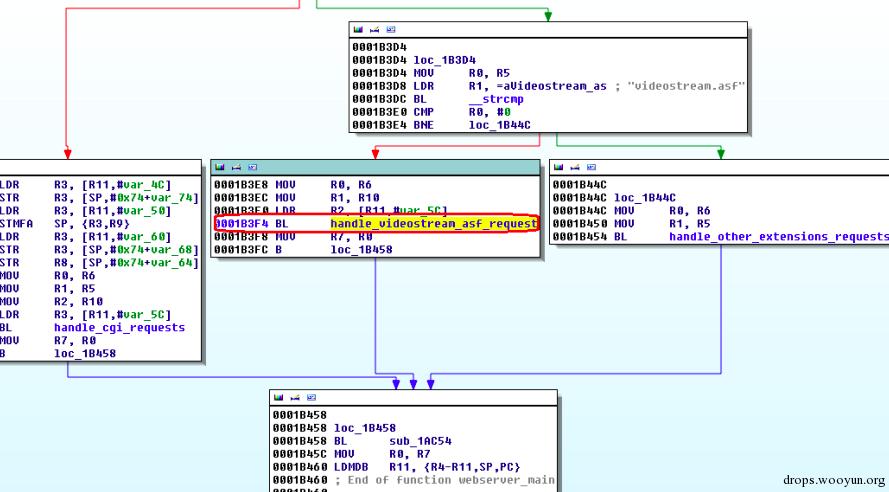
Task: Click node color icon on loc_1B44C block
Action: click(x=558, y=167)
